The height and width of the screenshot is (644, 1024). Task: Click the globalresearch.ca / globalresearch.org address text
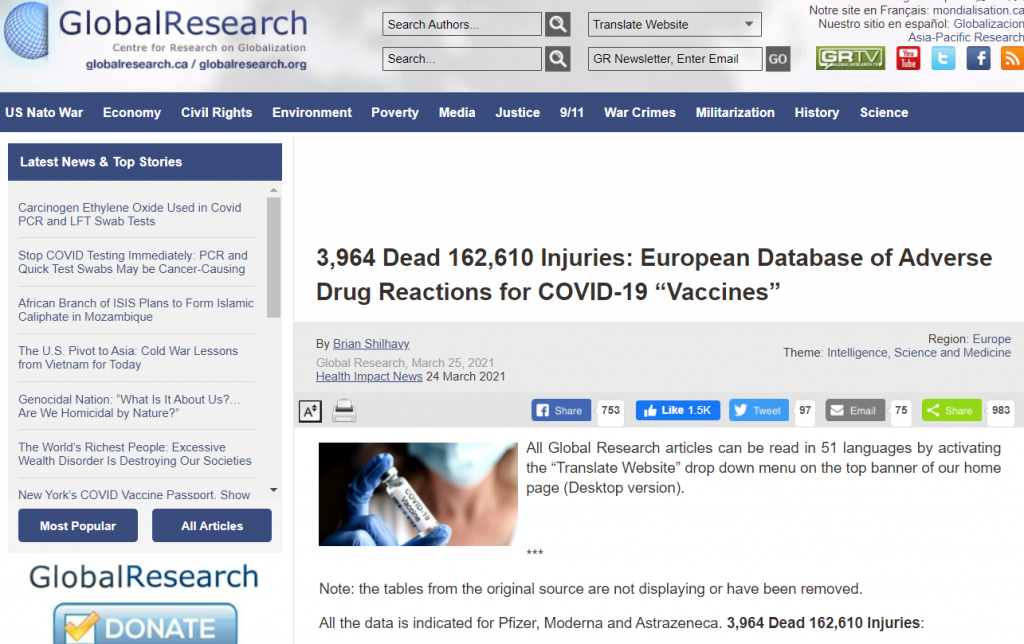(196, 64)
